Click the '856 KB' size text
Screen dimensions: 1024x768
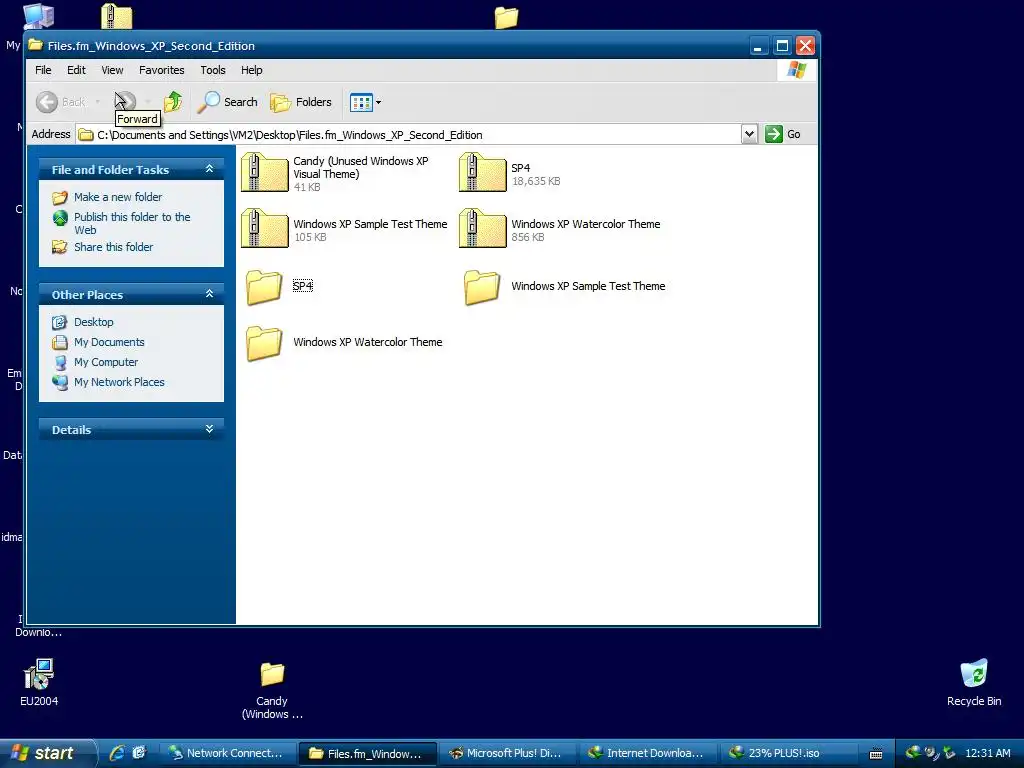(x=528, y=237)
